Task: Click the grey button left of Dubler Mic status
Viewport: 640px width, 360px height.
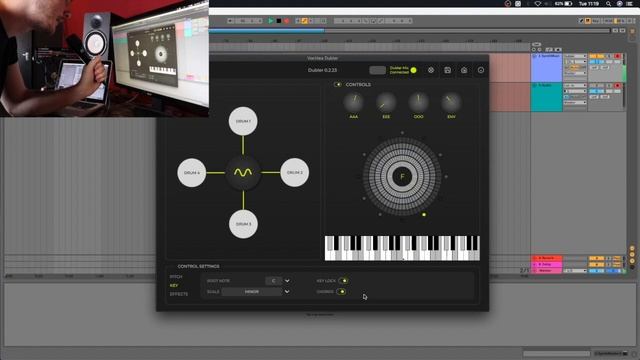Action: point(378,70)
